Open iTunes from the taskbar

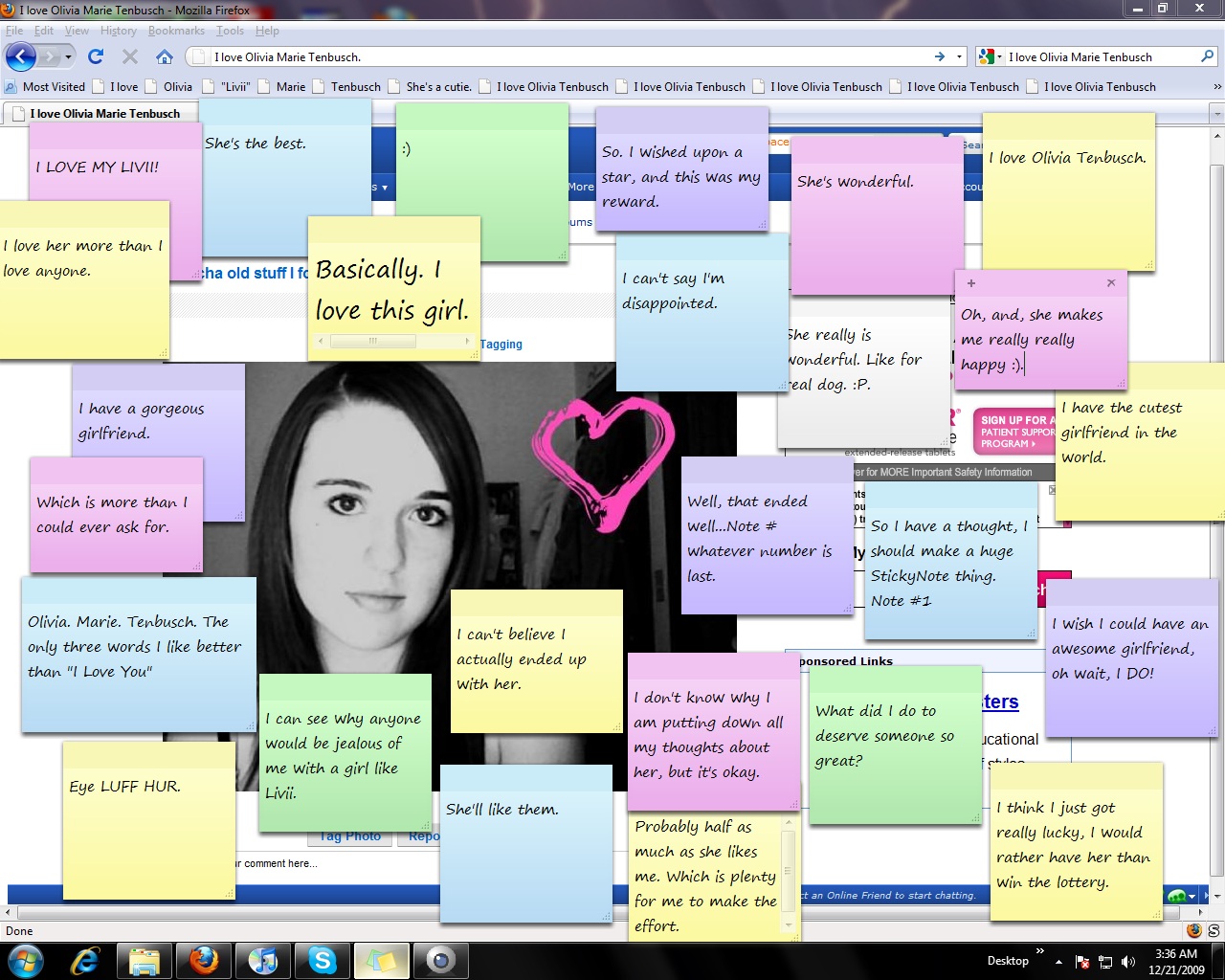tap(263, 960)
